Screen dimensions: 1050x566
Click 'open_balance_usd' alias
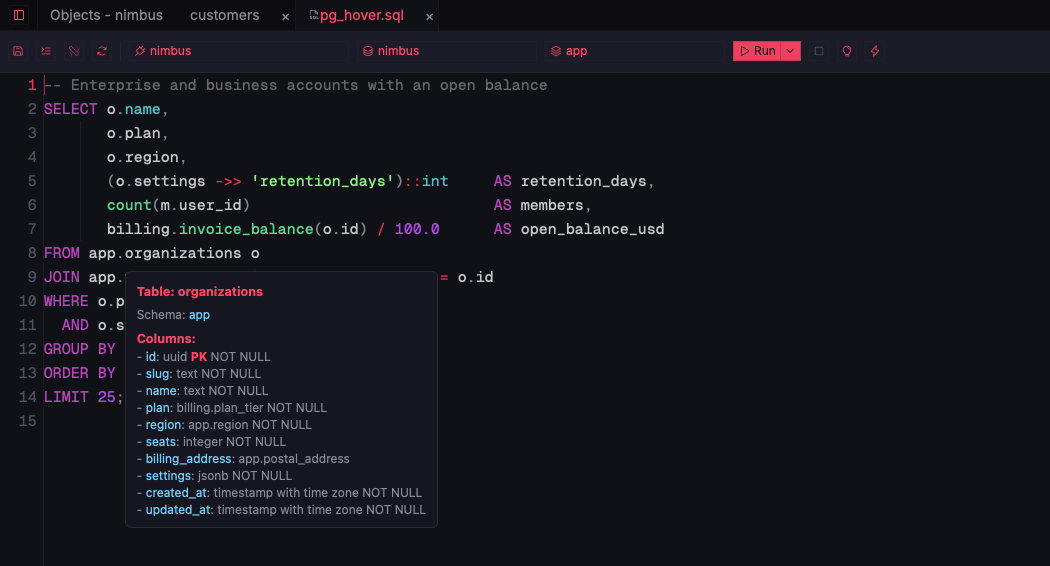click(592, 229)
